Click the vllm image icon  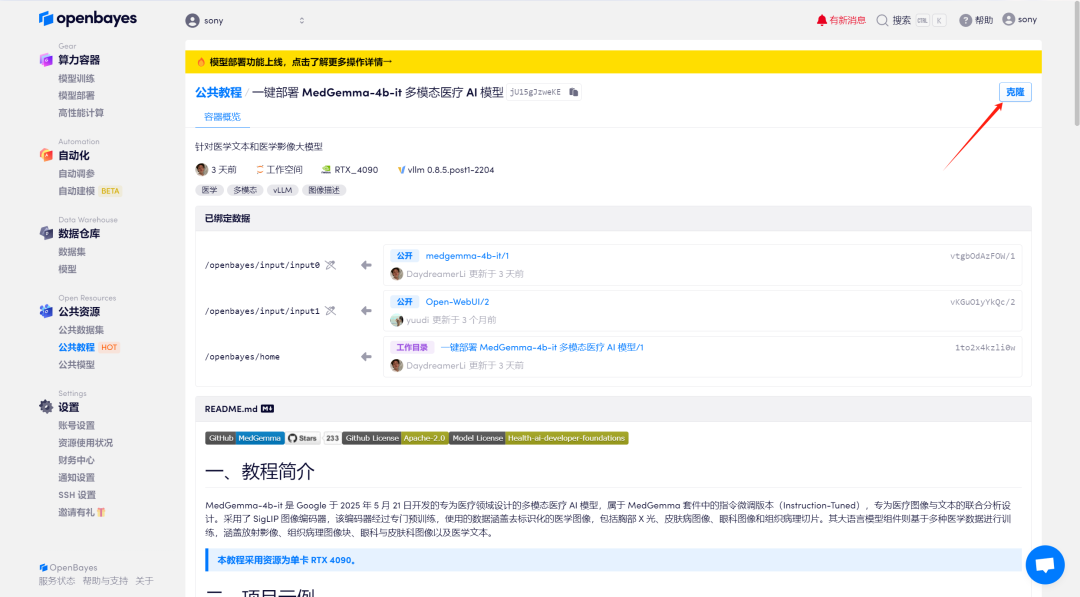tap(401, 170)
